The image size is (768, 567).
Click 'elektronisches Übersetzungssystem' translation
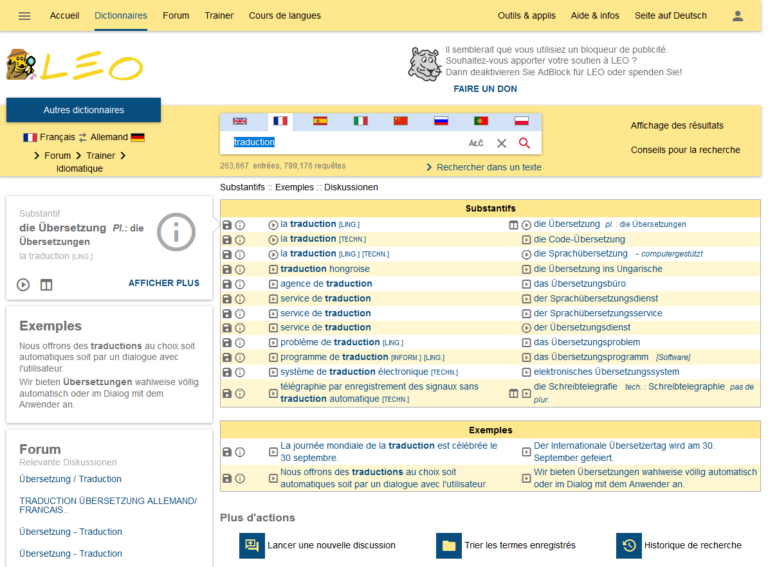tap(606, 372)
